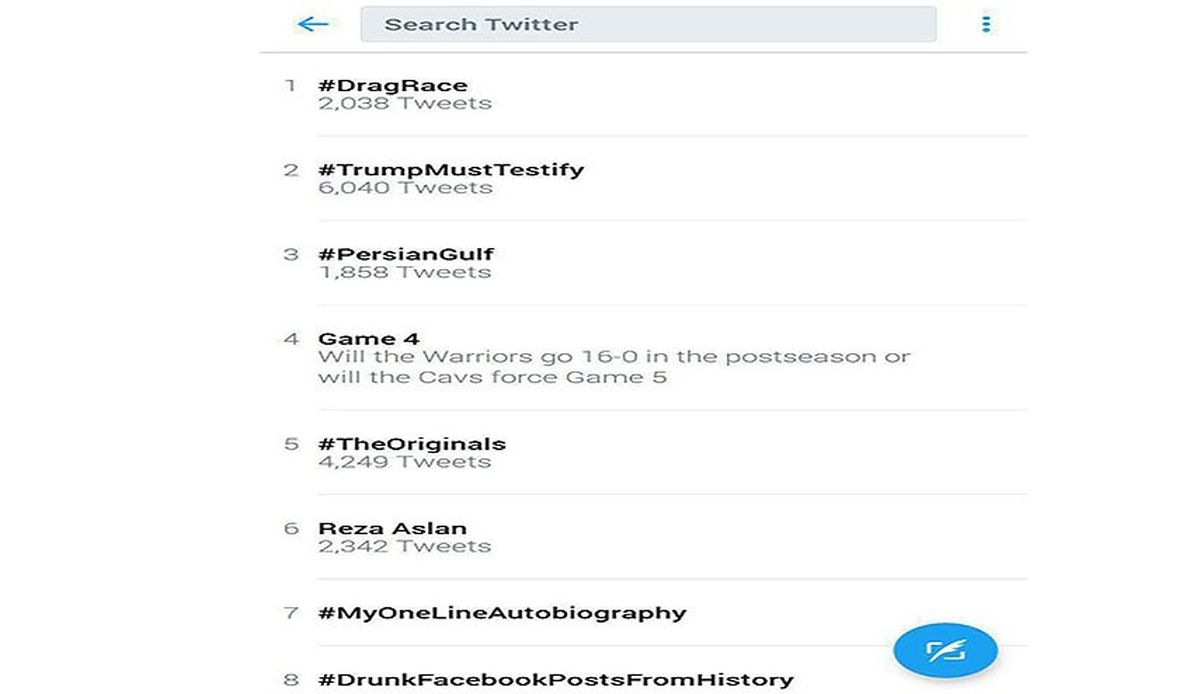Focus the Search Twitter field
Image resolution: width=1200 pixels, height=694 pixels.
[648, 24]
